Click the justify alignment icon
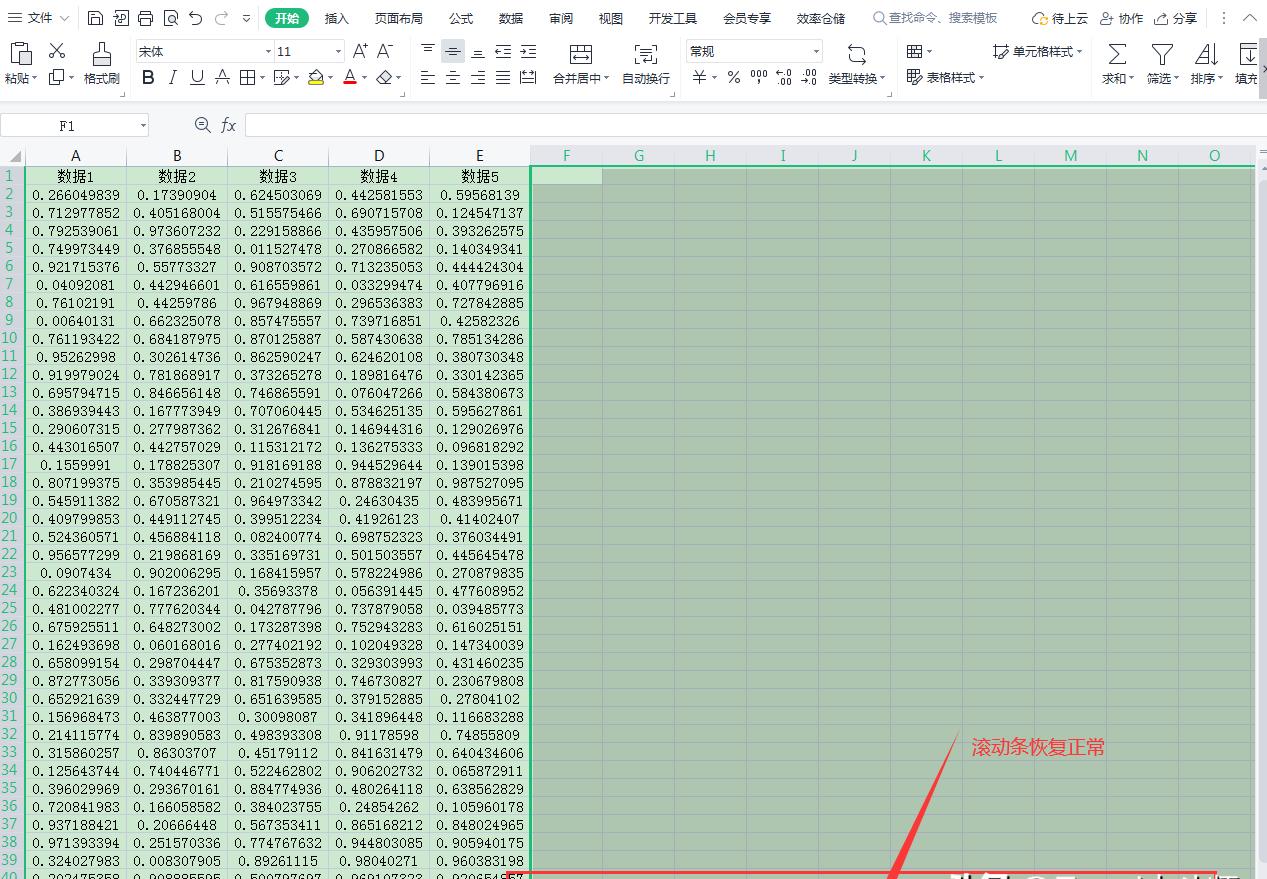 [x=503, y=77]
